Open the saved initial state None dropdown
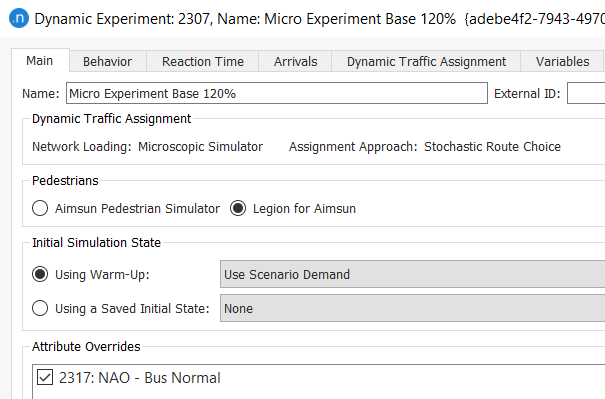 pyautogui.click(x=412, y=308)
